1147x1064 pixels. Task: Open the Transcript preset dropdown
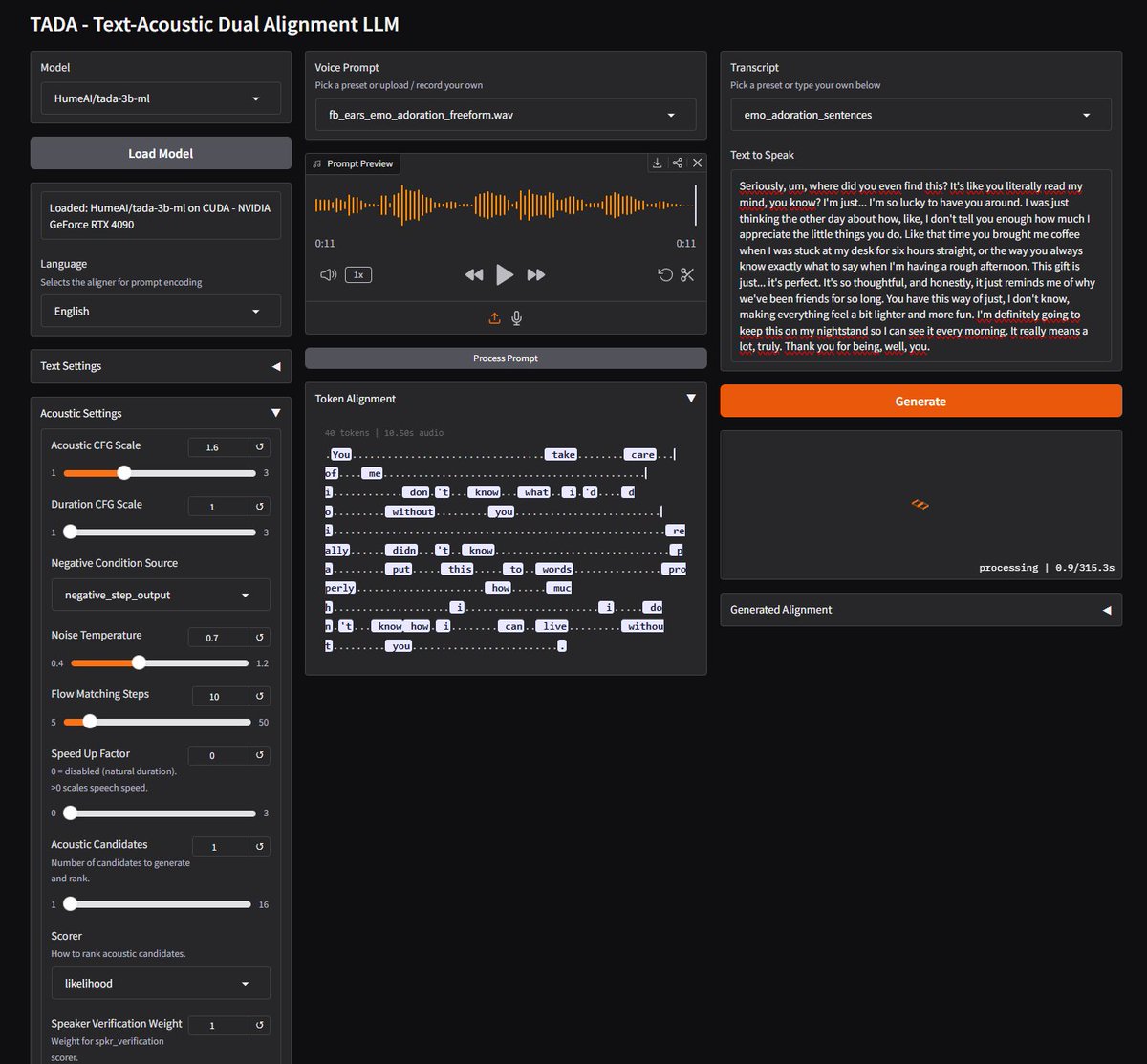pos(920,115)
